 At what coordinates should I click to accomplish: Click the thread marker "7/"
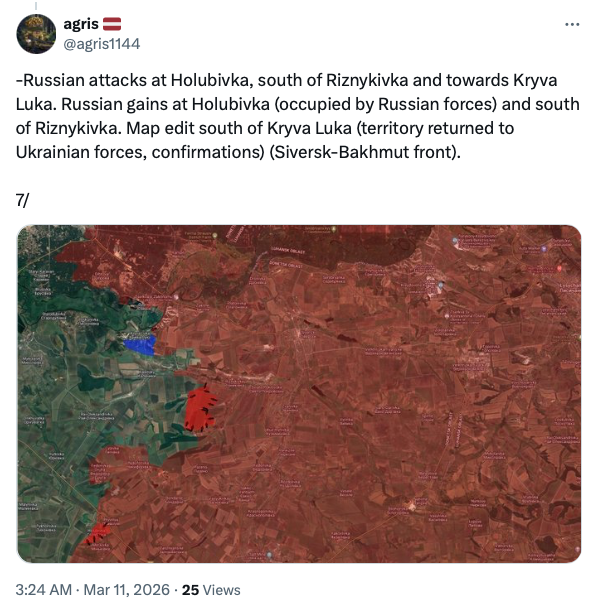22,200
